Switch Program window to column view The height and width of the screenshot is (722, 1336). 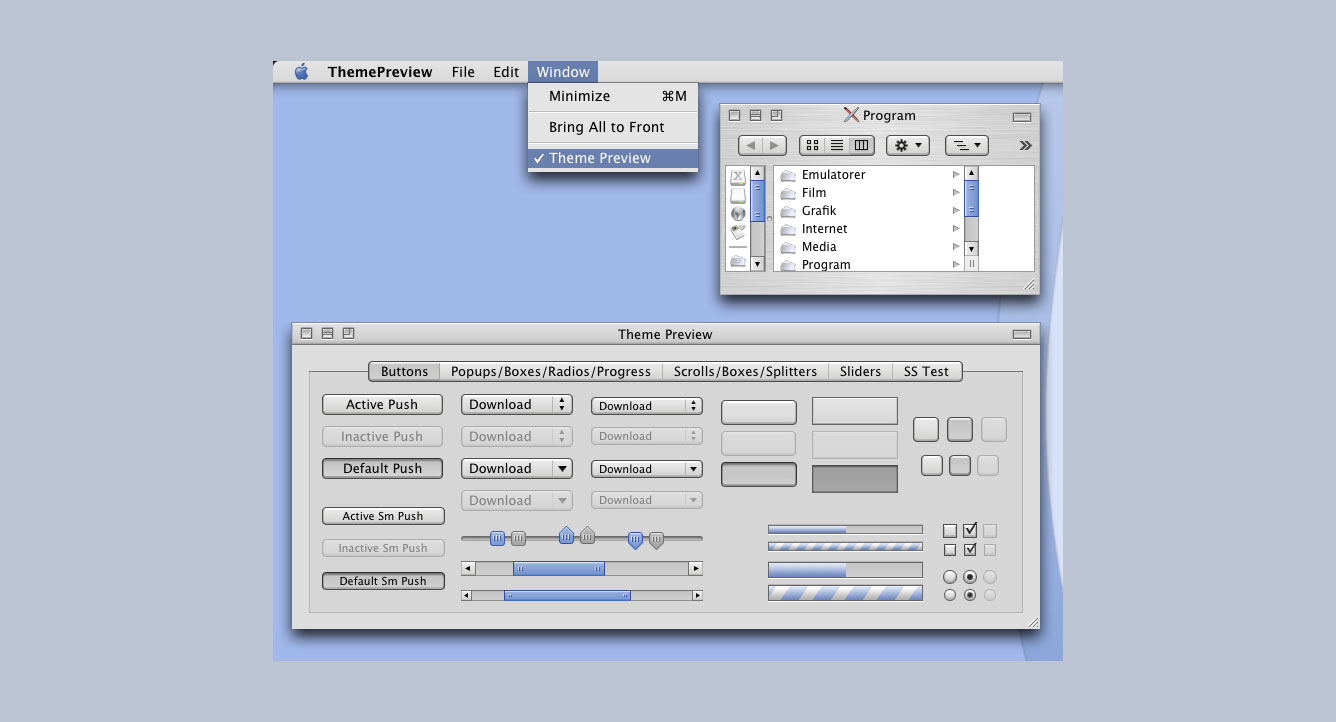pos(862,145)
